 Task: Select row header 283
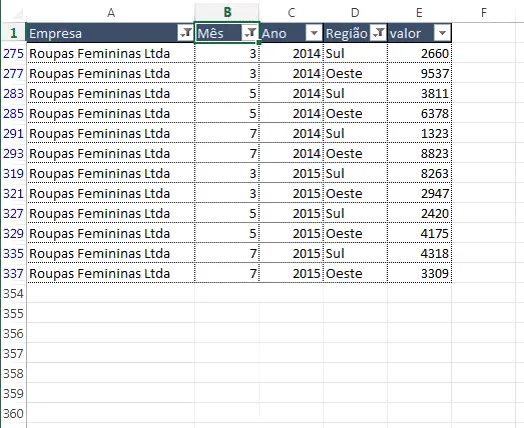(13, 93)
